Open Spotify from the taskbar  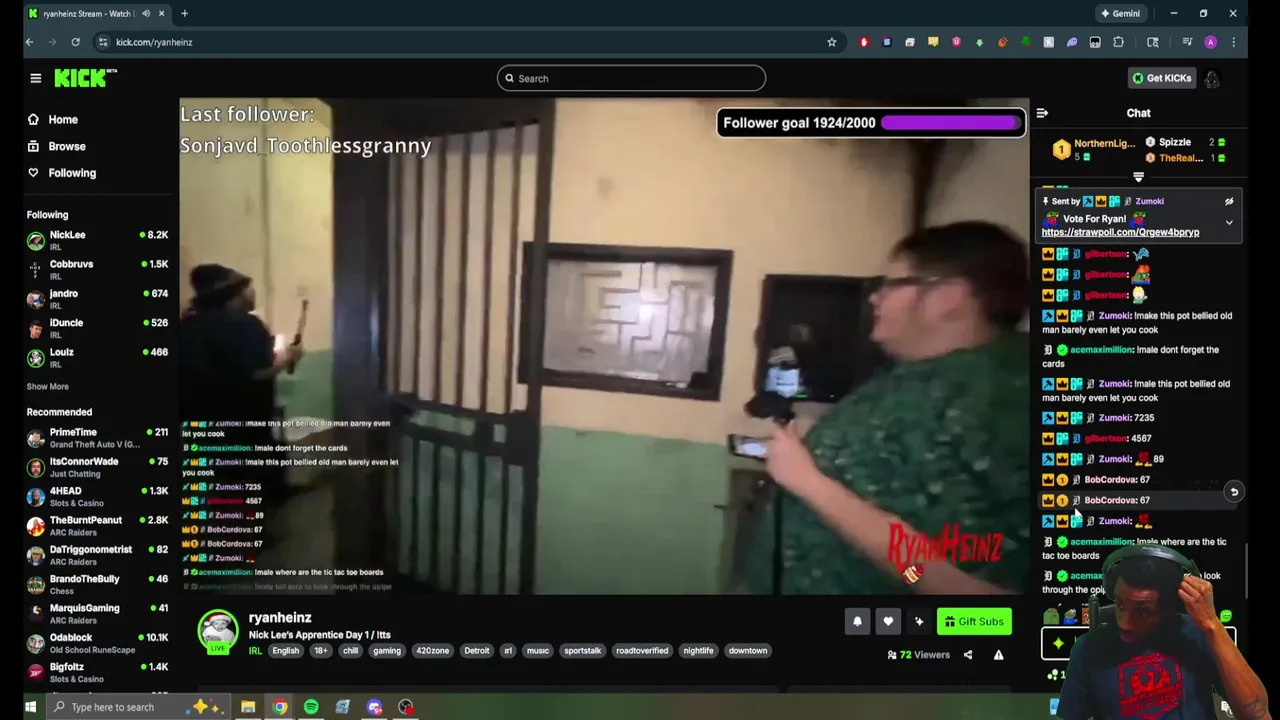(x=311, y=707)
